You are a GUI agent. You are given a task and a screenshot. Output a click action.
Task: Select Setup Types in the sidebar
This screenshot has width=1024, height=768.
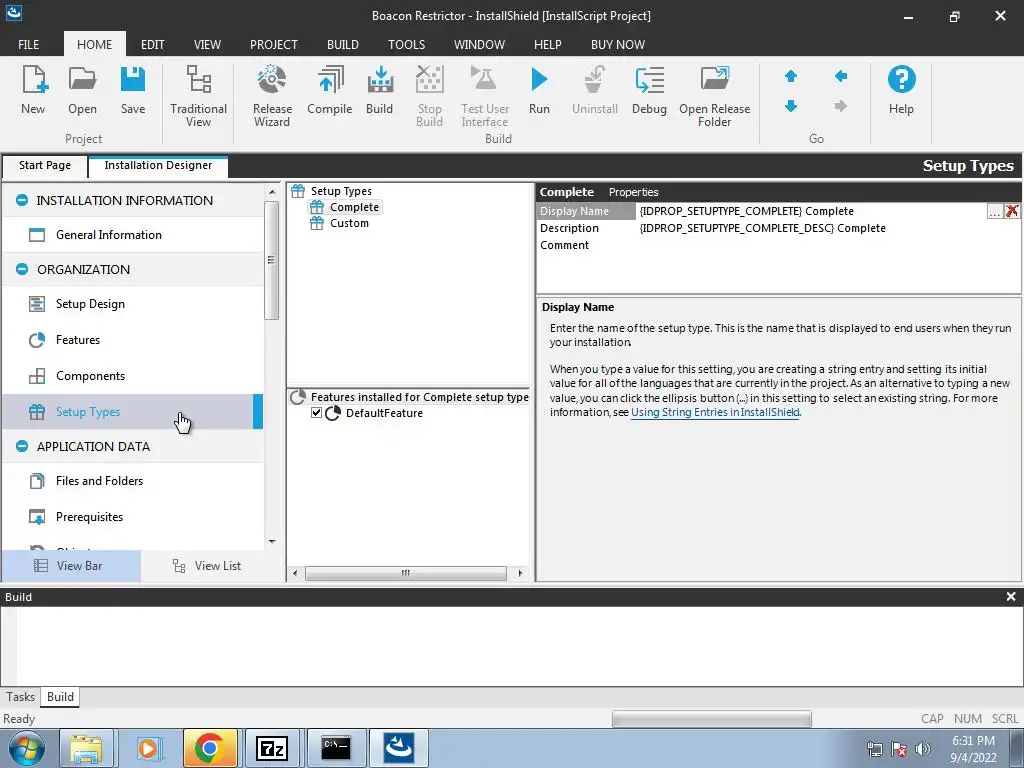click(x=133, y=411)
